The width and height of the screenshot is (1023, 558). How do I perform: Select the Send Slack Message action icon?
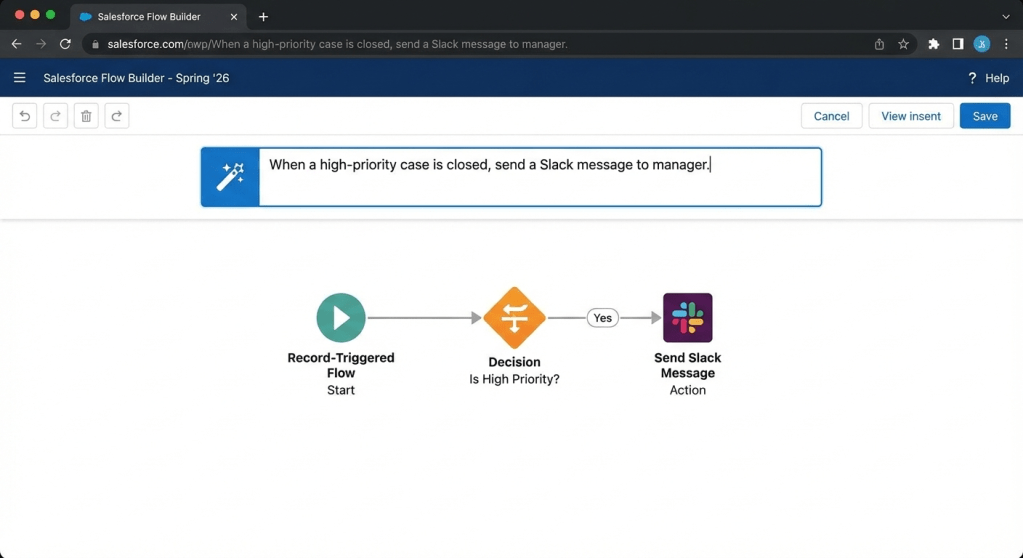[687, 318]
